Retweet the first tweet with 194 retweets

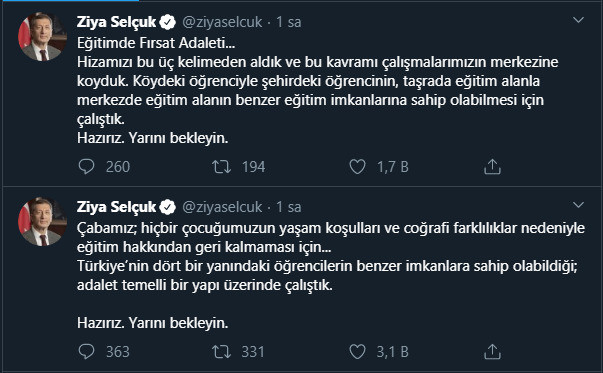(x=222, y=167)
